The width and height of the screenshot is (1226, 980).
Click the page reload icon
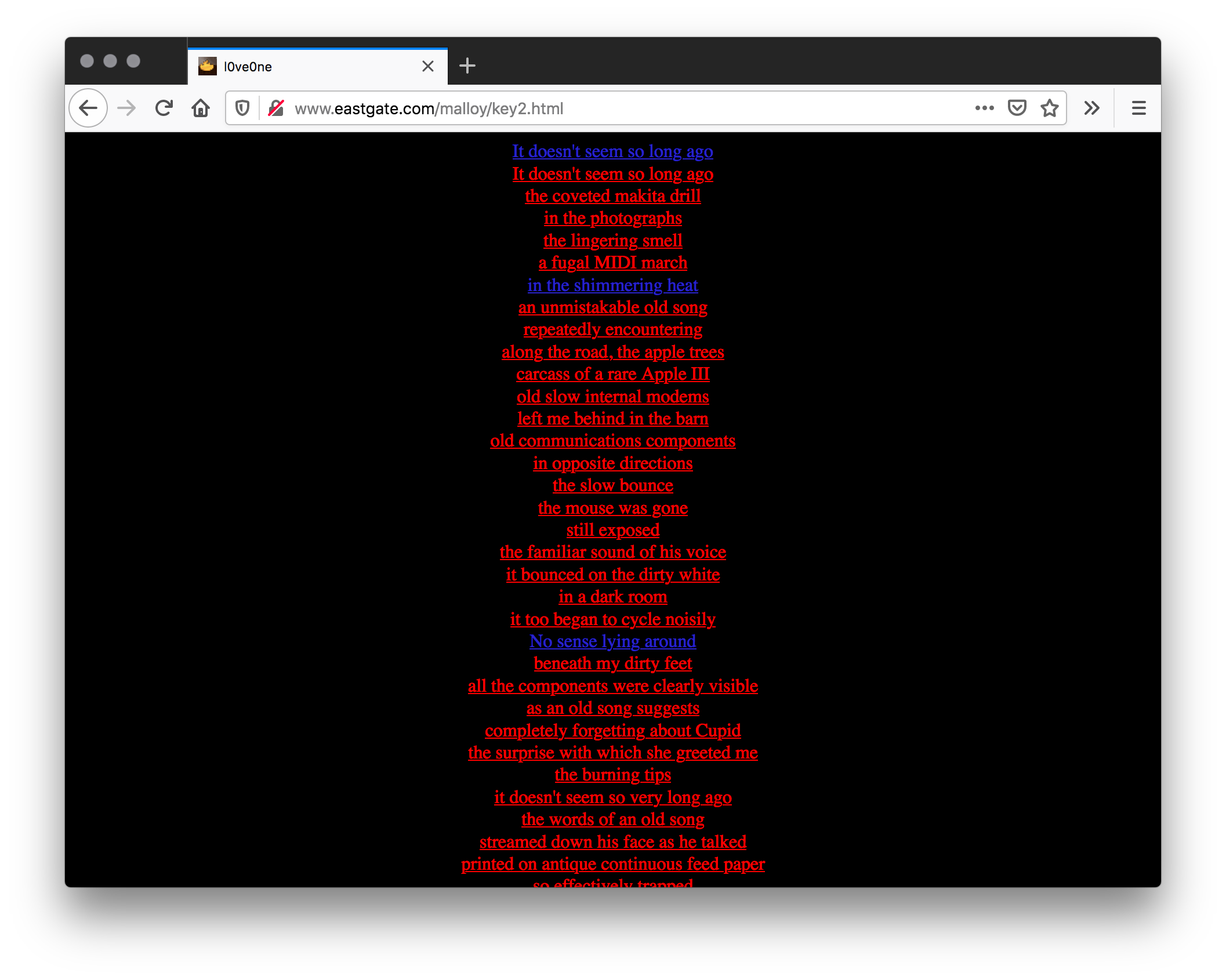click(163, 108)
